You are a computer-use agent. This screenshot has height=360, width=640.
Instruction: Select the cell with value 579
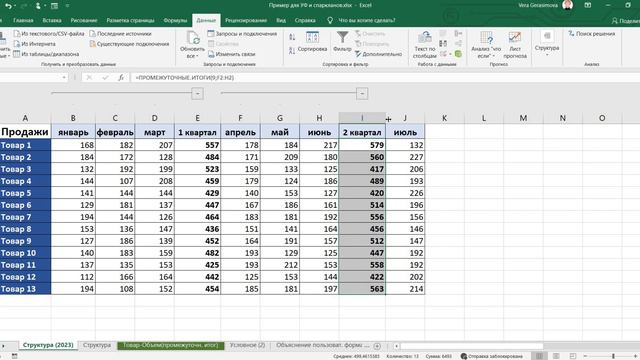[362, 145]
